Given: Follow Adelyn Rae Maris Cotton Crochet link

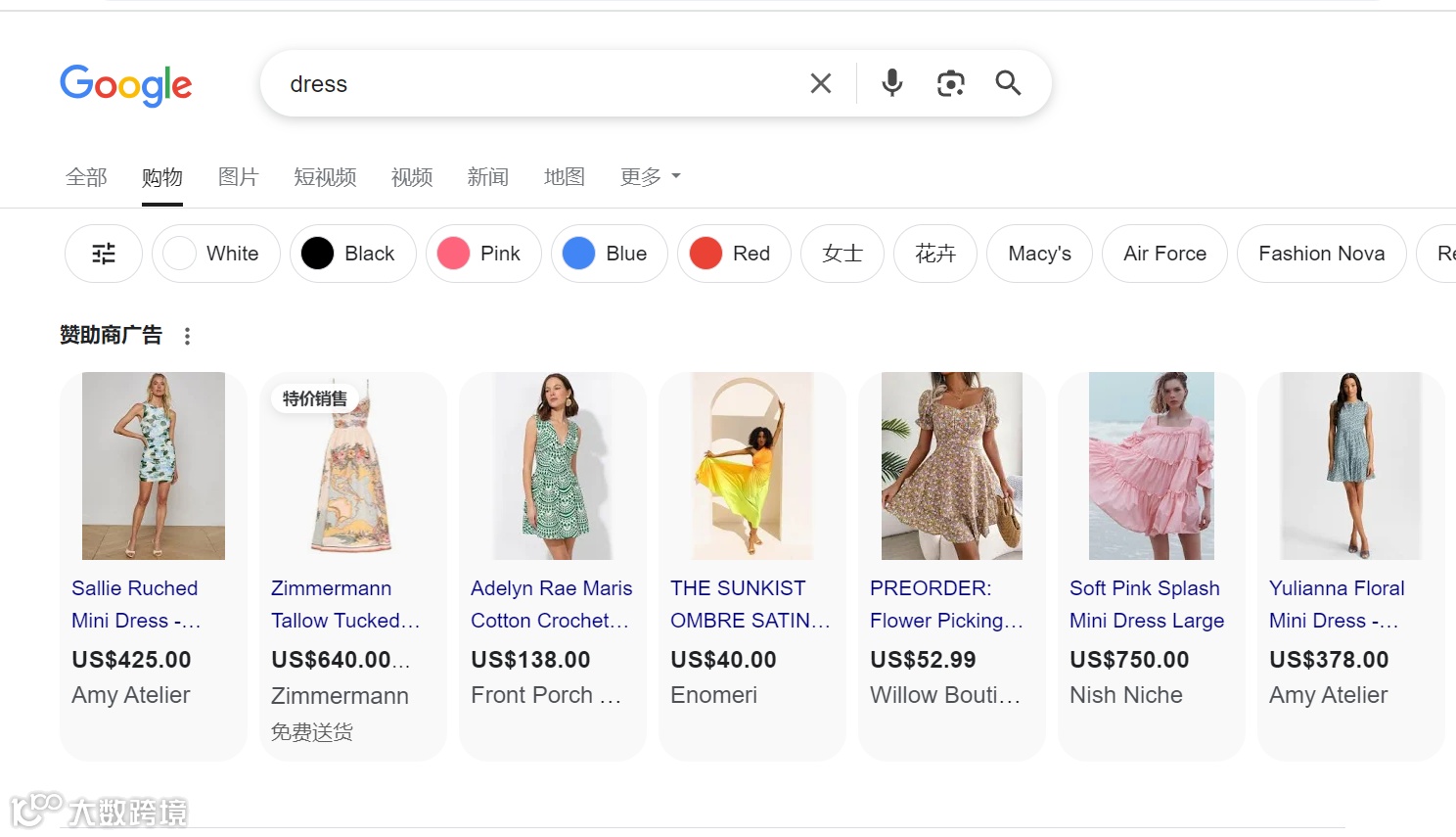Looking at the screenshot, I should (x=552, y=604).
